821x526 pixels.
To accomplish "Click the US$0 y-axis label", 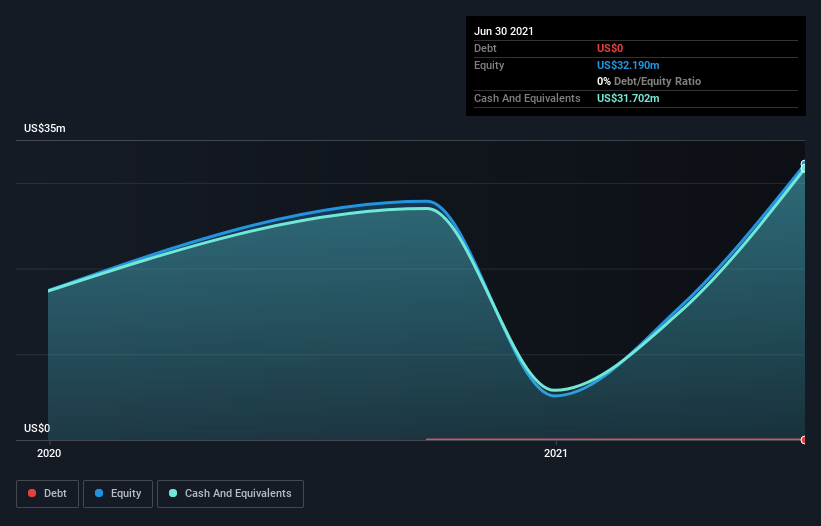I will tap(37, 428).
